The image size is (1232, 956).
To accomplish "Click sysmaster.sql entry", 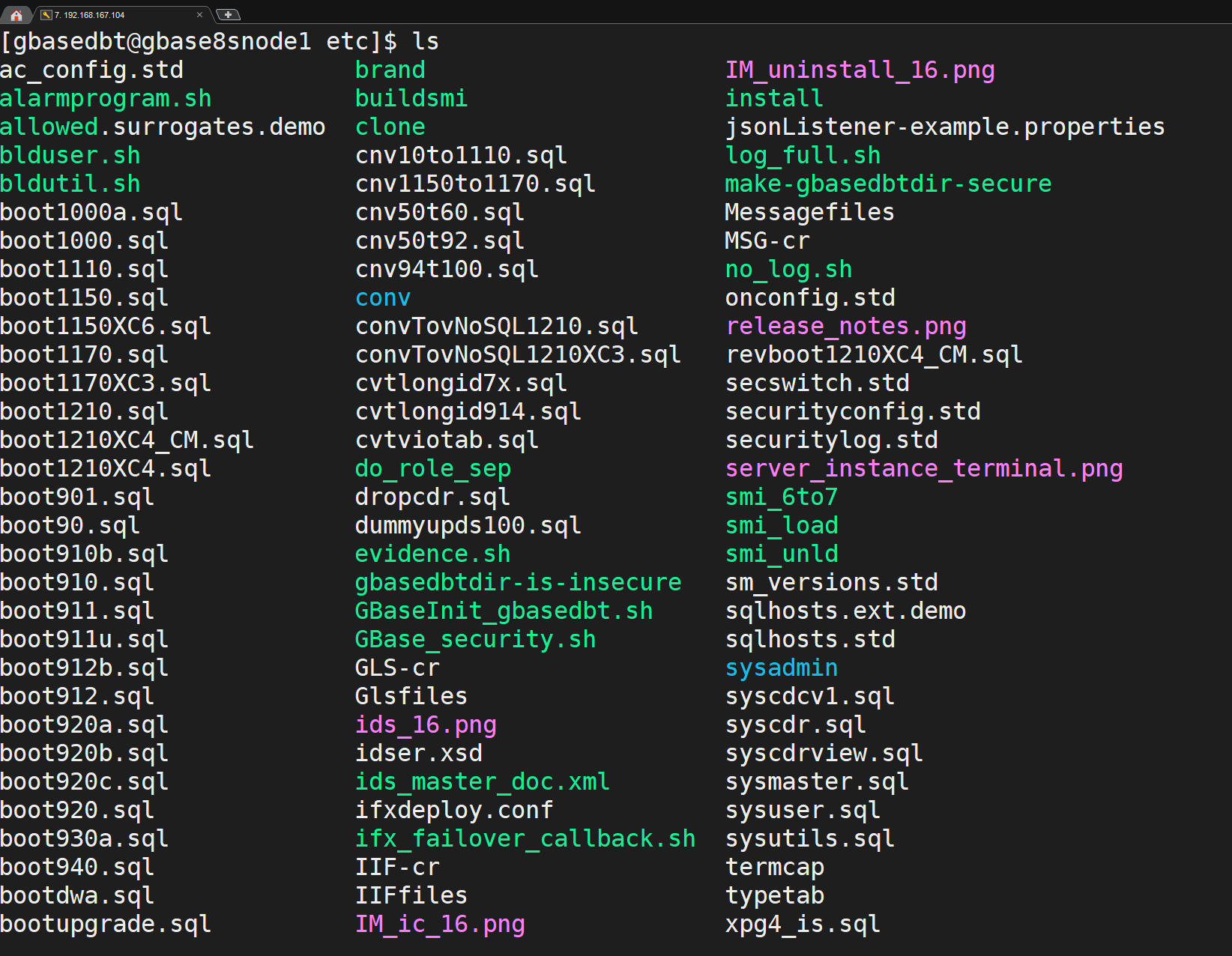I will pyautogui.click(x=818, y=782).
